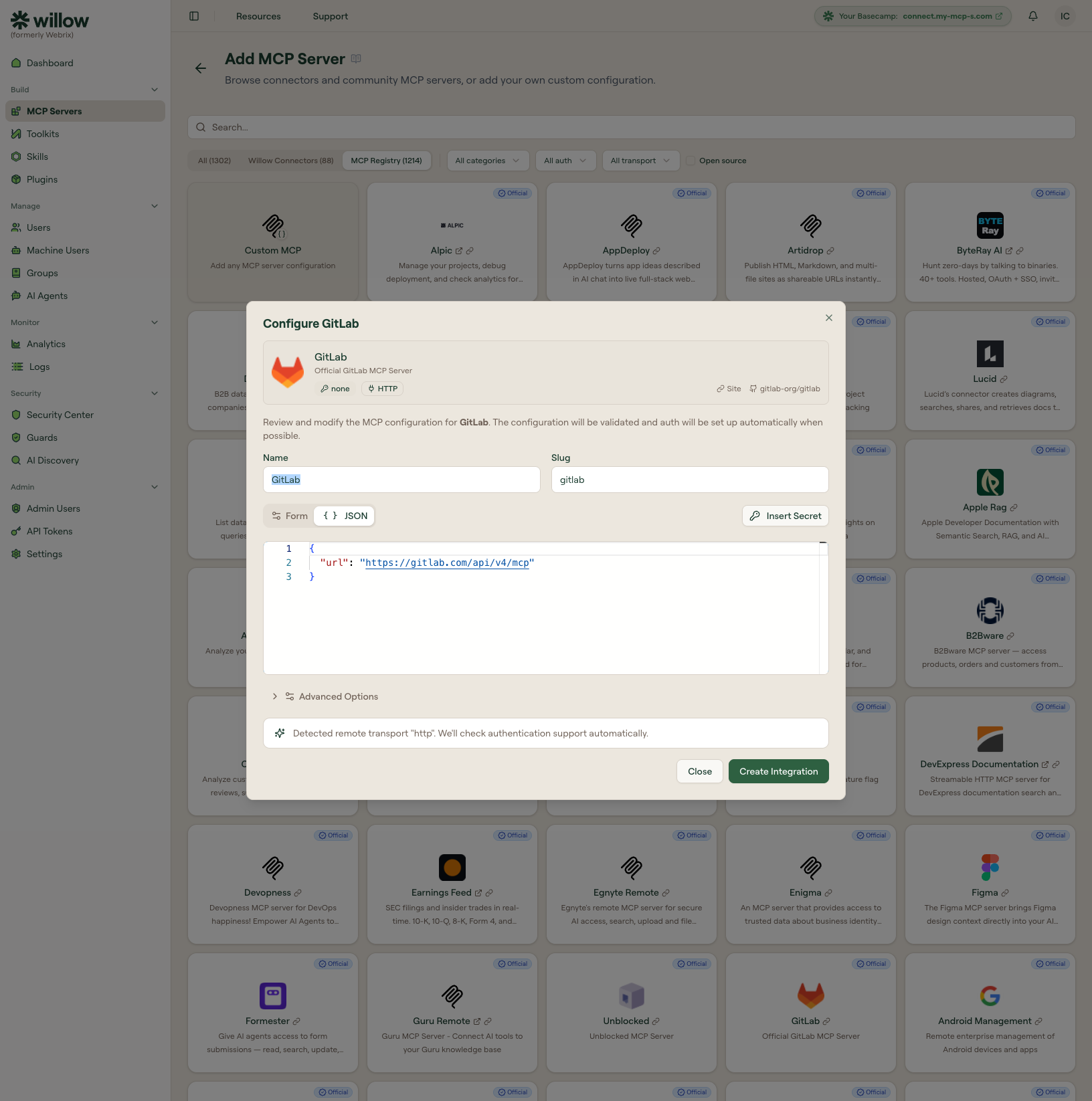Switch editor to Form mode
Image resolution: width=1092 pixels, height=1101 pixels.
[290, 516]
